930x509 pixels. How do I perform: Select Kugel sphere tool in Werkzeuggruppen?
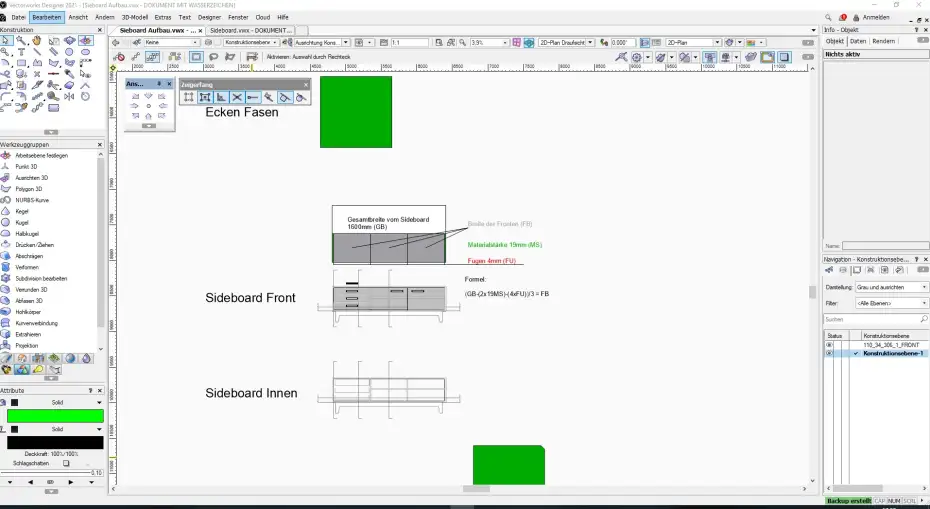(x=22, y=222)
